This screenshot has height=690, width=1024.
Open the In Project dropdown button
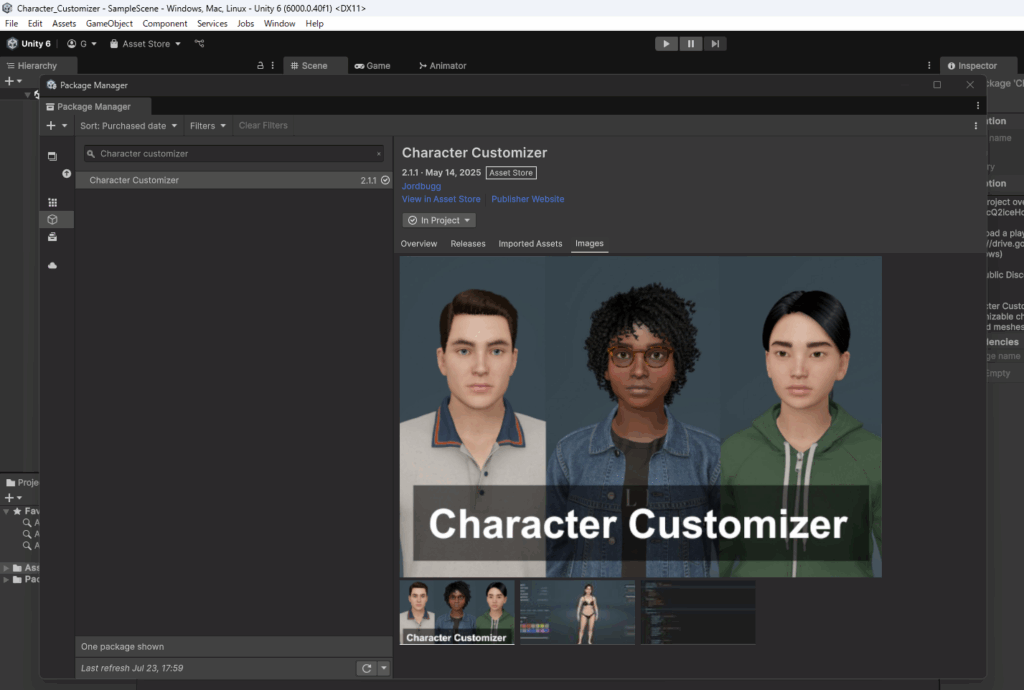(439, 221)
